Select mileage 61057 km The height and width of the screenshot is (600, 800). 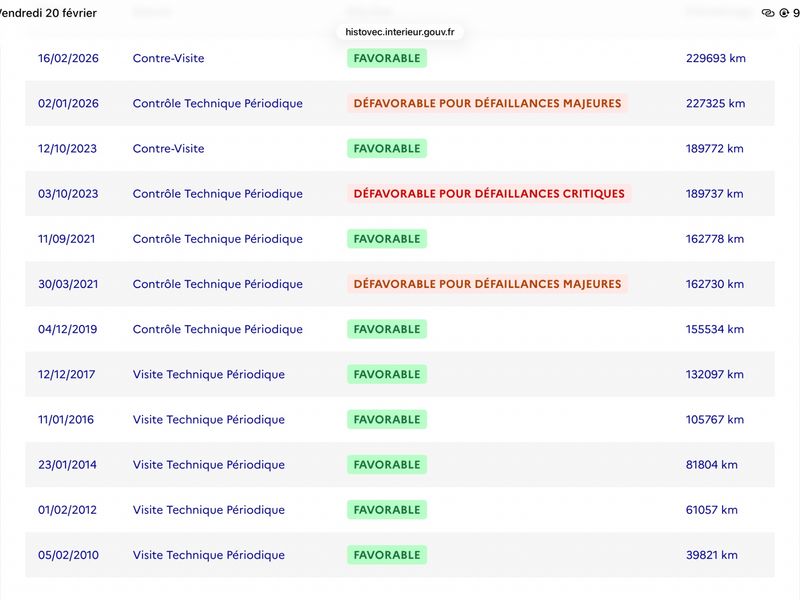pyautogui.click(x=711, y=510)
